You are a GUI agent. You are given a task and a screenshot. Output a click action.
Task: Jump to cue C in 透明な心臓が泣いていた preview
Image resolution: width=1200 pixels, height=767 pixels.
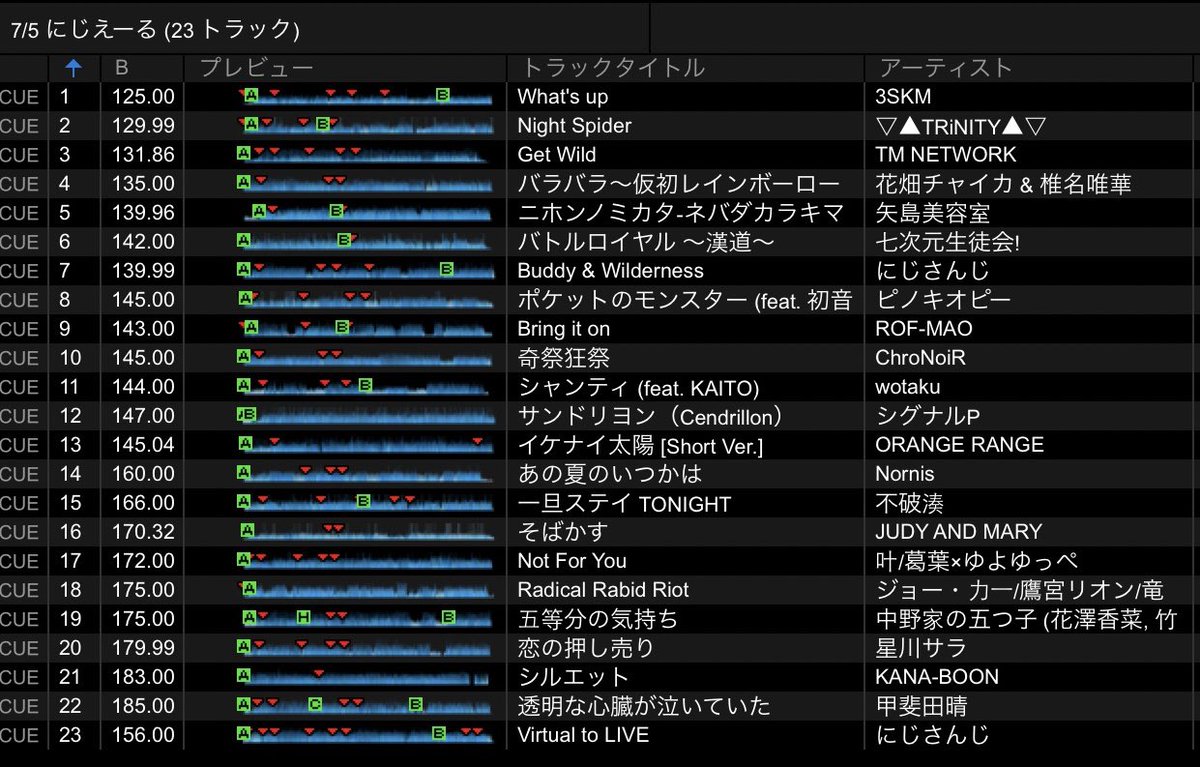(x=315, y=704)
